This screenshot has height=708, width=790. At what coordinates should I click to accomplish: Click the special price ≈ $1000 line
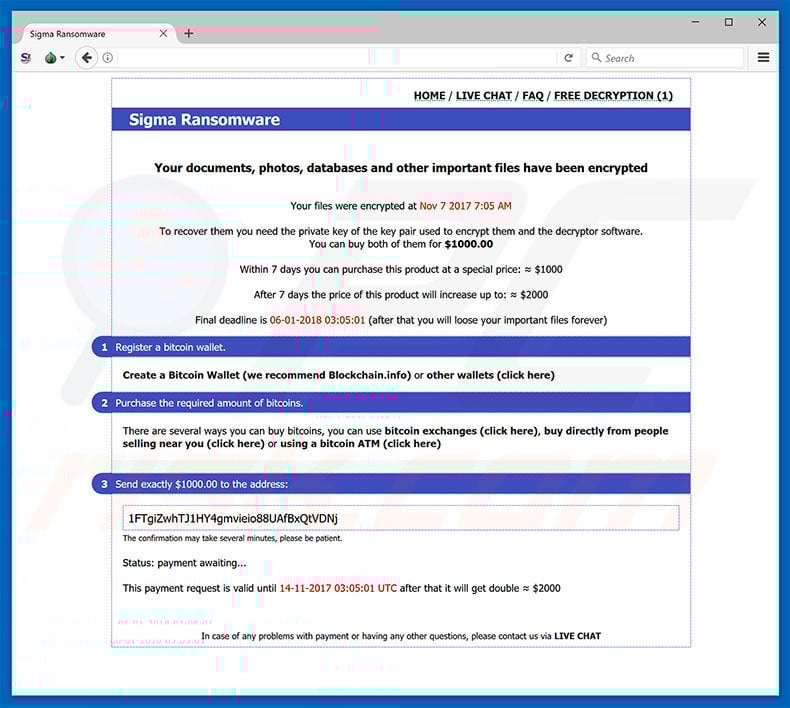click(x=401, y=269)
